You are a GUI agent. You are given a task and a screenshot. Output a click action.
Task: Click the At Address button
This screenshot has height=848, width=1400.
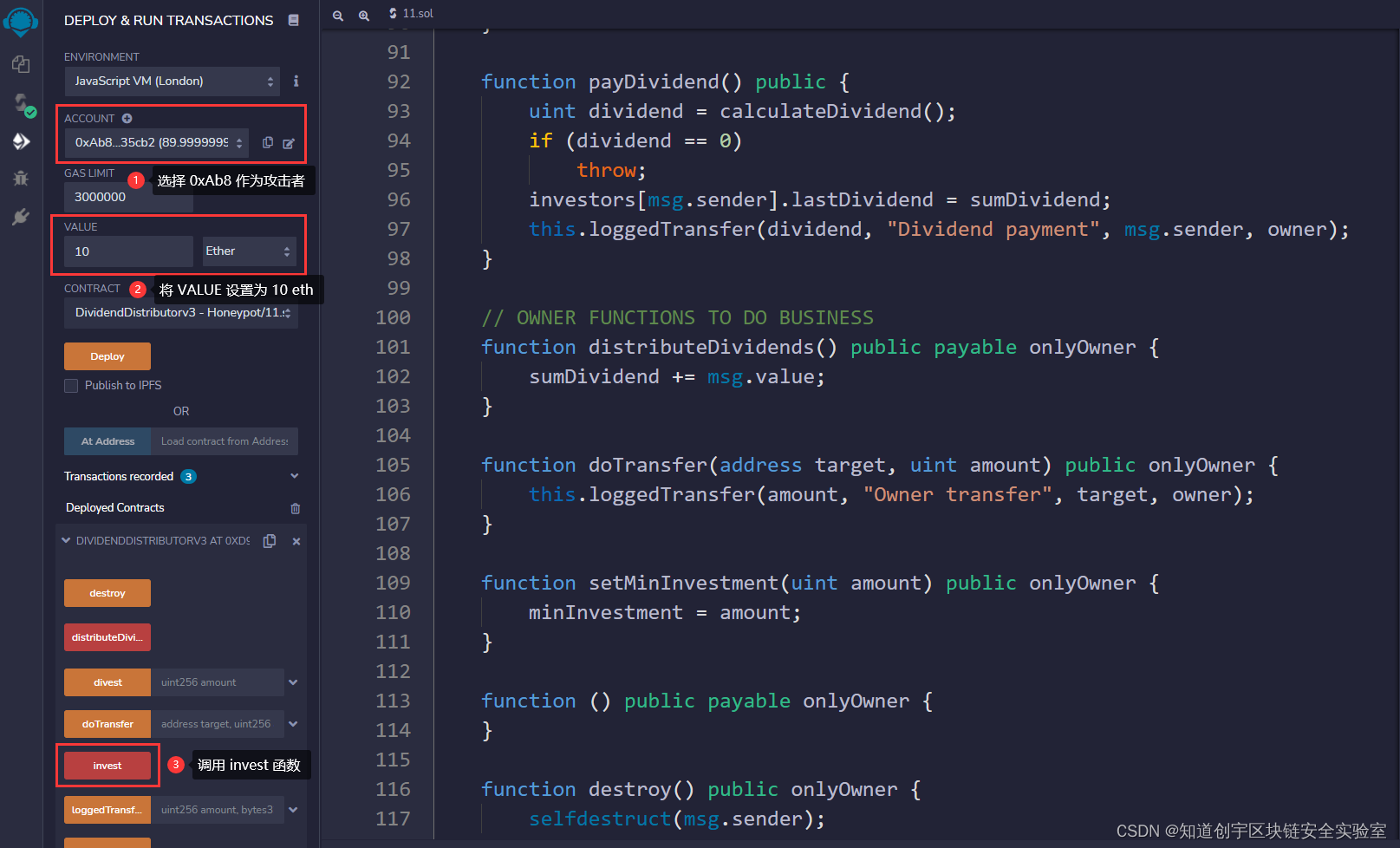click(107, 441)
